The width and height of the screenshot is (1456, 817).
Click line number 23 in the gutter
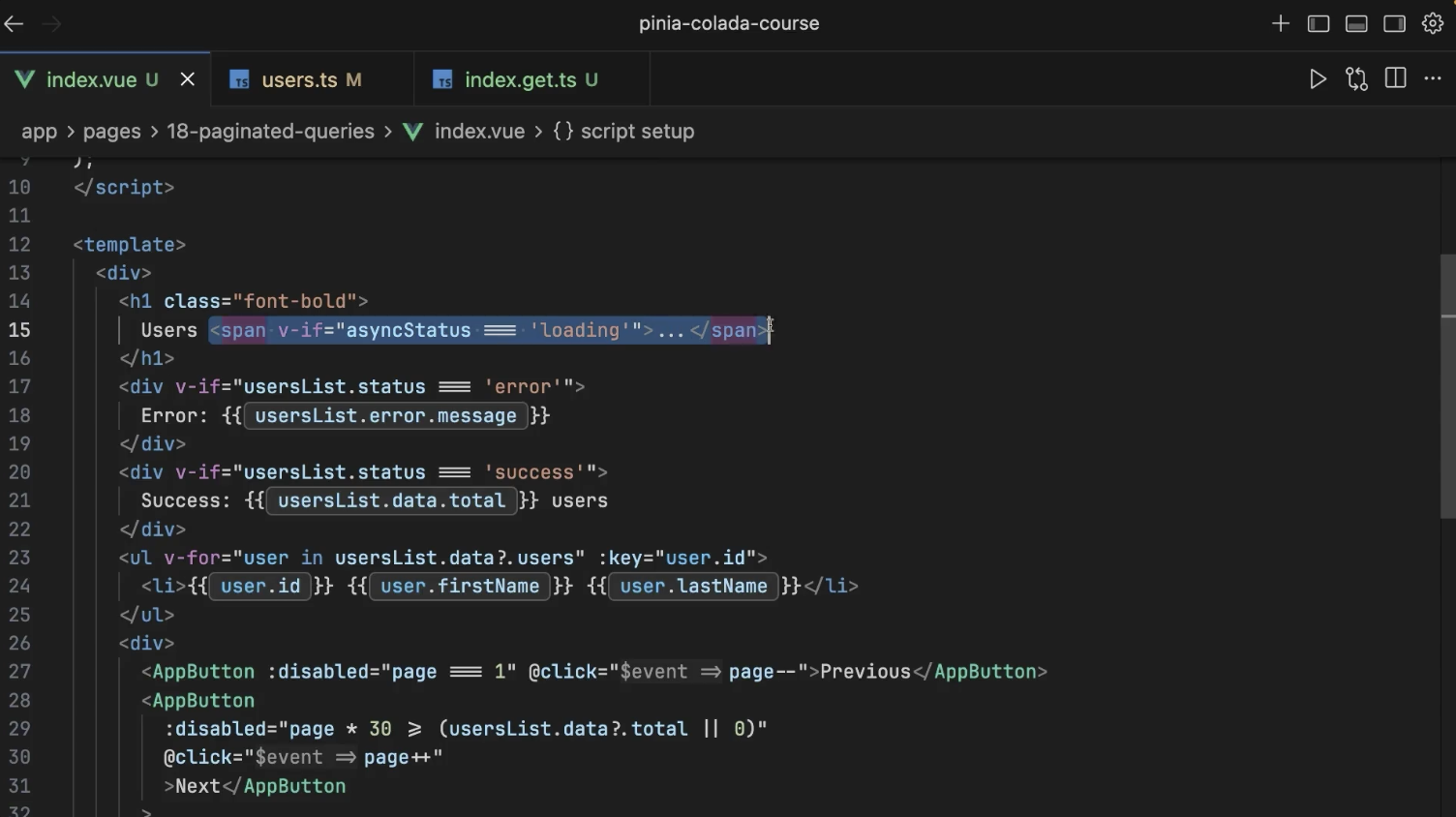pos(19,558)
